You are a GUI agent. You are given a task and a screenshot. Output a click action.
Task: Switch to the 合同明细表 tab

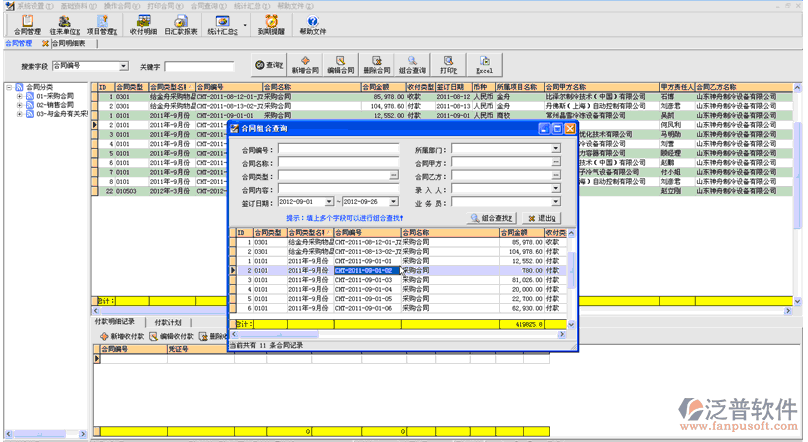69,44
